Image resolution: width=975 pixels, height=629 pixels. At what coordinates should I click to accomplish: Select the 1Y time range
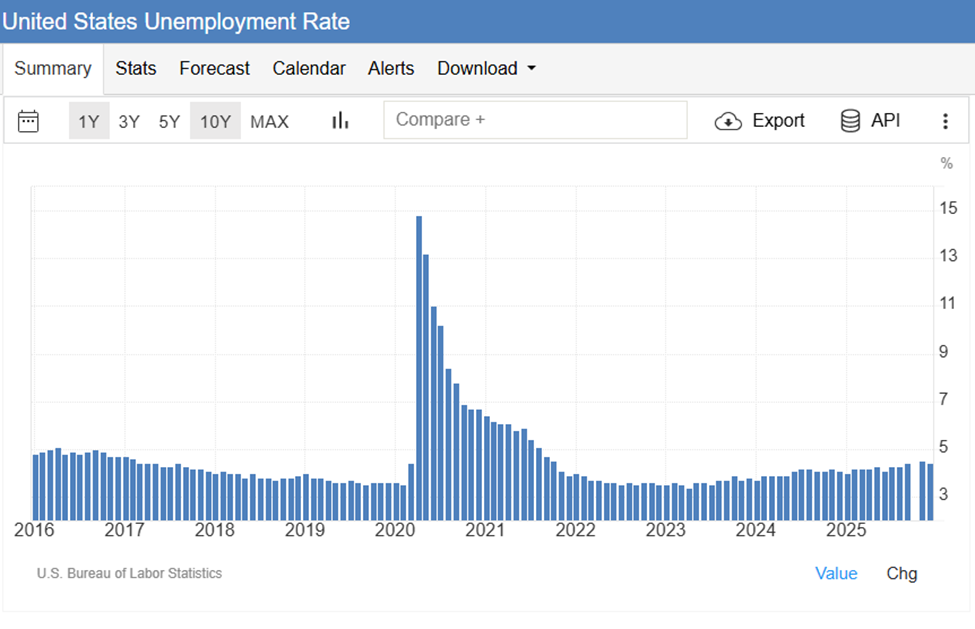89,121
